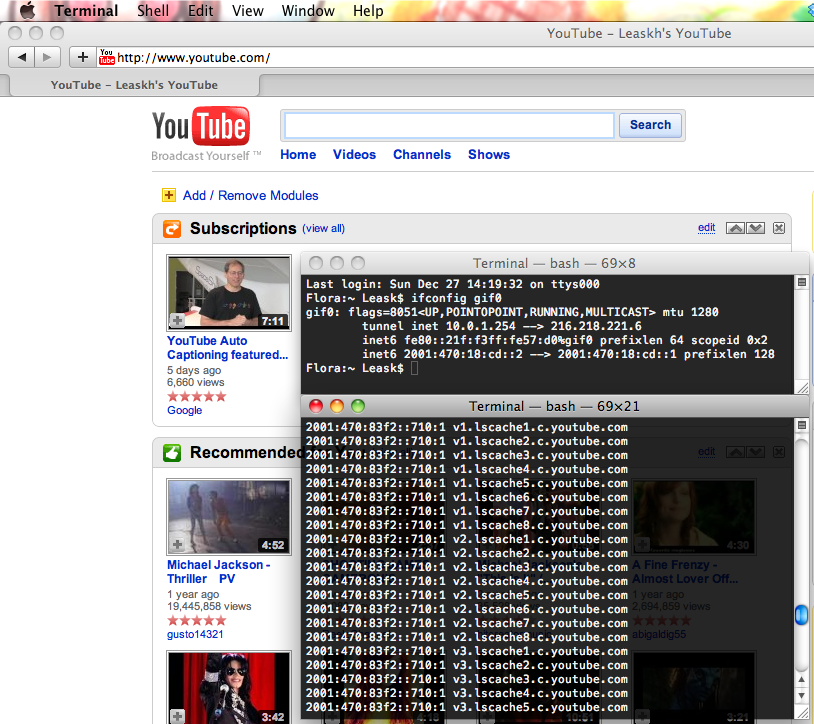Open the Shell menu

[153, 10]
